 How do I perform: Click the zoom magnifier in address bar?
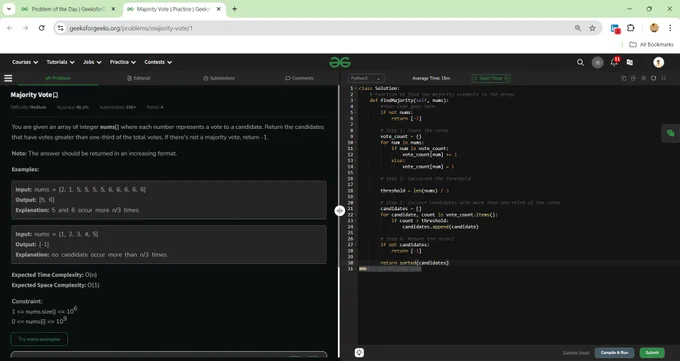(x=578, y=28)
